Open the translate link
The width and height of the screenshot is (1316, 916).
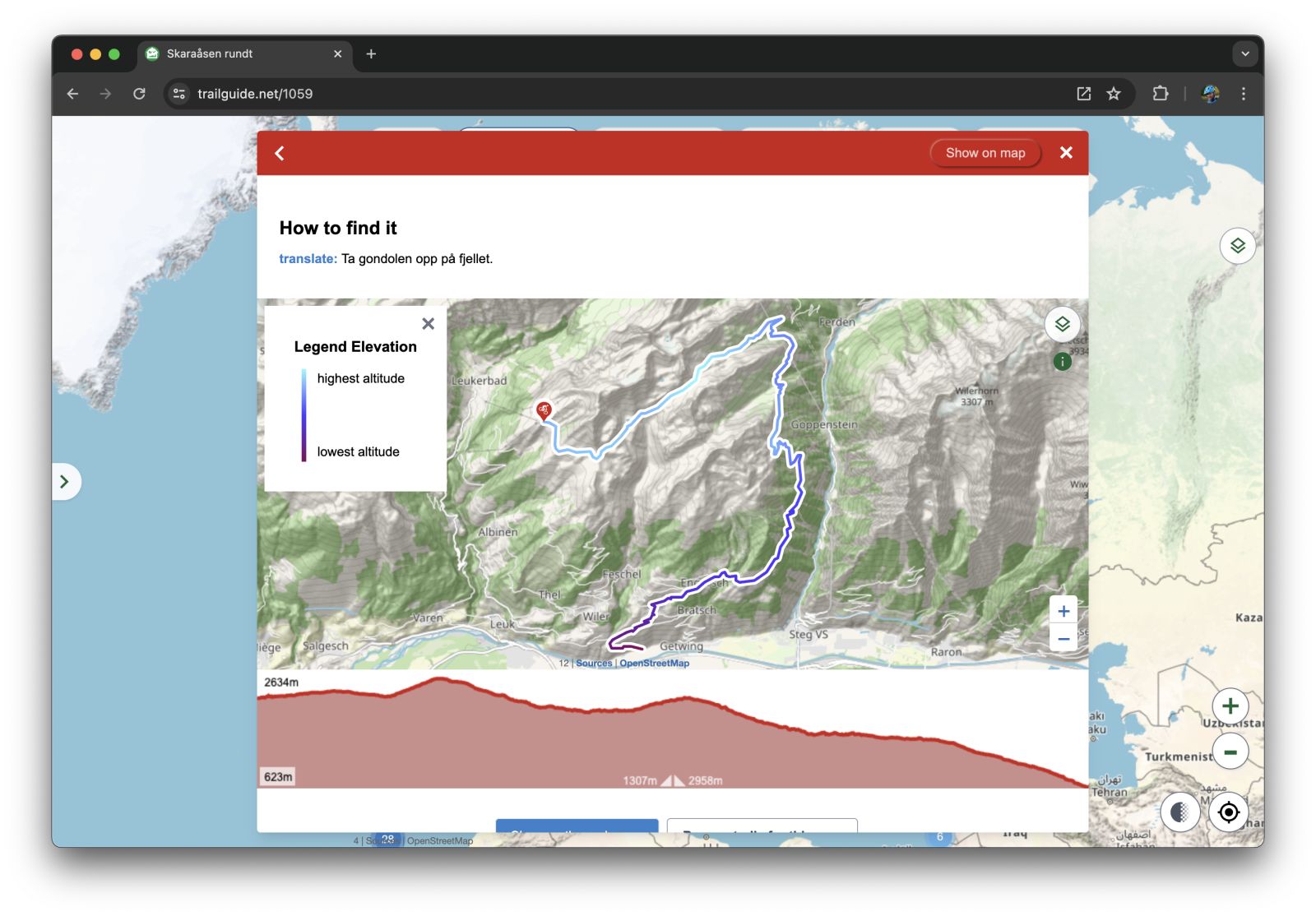tap(308, 258)
